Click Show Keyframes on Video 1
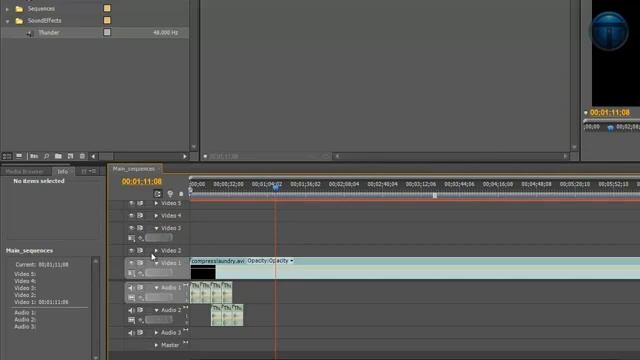Viewport: 640px width, 360px height. coord(140,273)
